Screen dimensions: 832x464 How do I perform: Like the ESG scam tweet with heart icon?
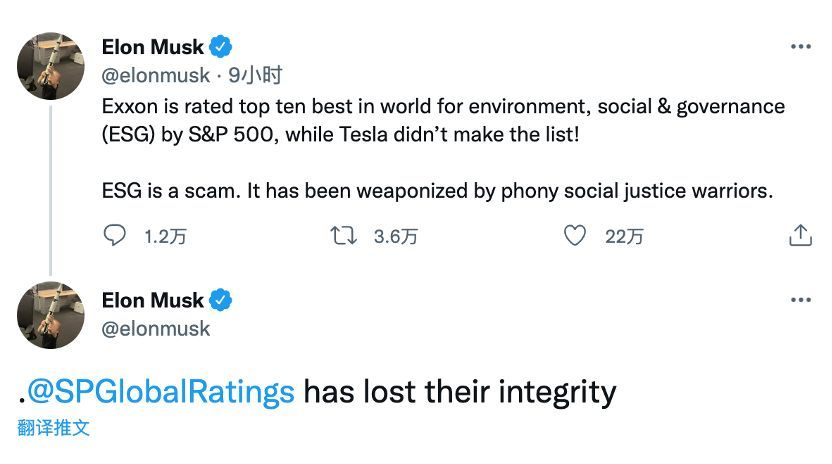click(574, 236)
